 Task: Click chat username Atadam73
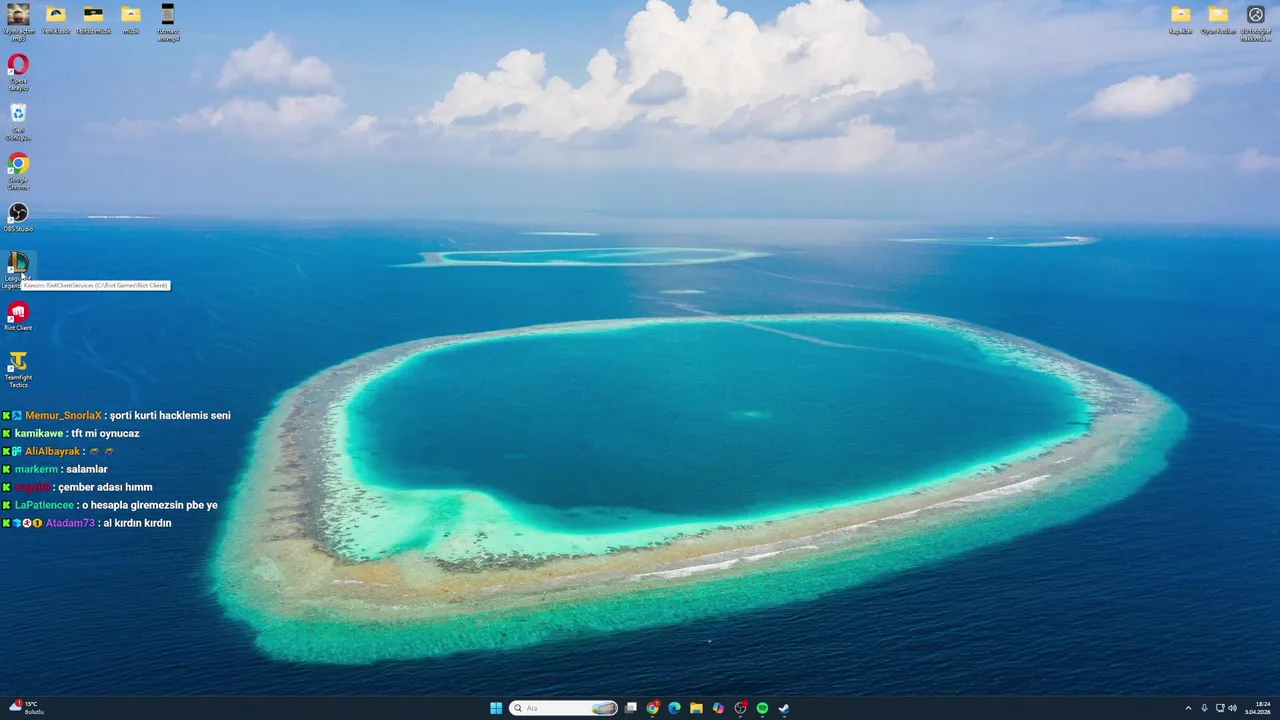tap(70, 523)
